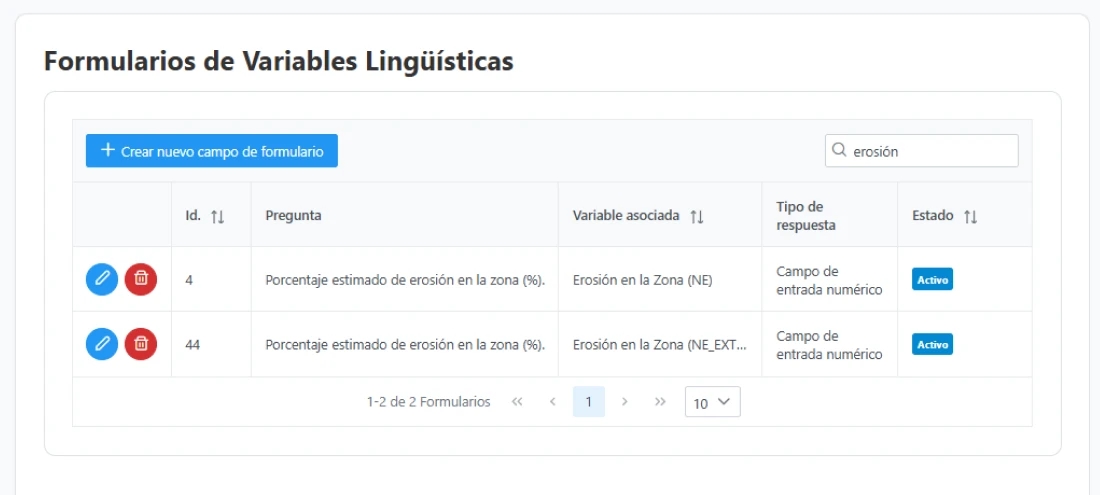Select page 1 in paginator
The width and height of the screenshot is (1100, 495).
click(589, 402)
